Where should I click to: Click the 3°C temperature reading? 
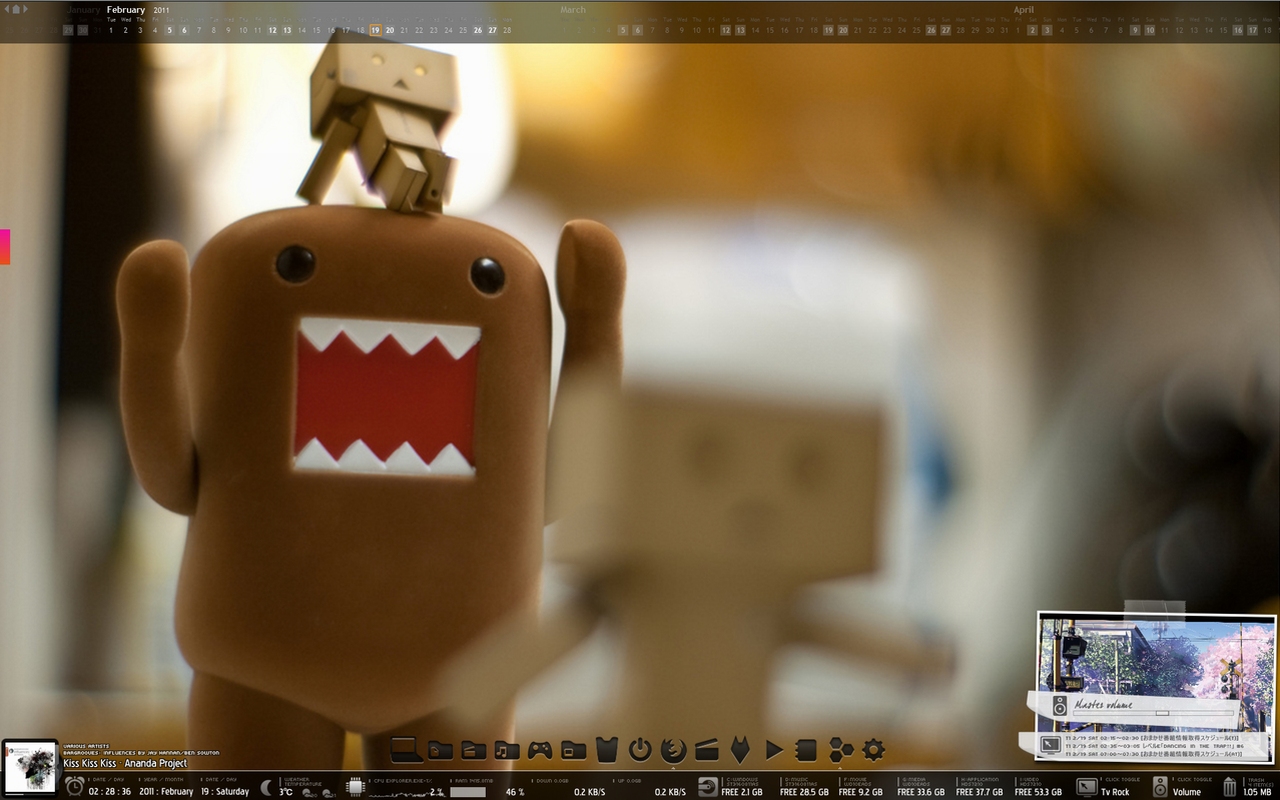(x=286, y=792)
